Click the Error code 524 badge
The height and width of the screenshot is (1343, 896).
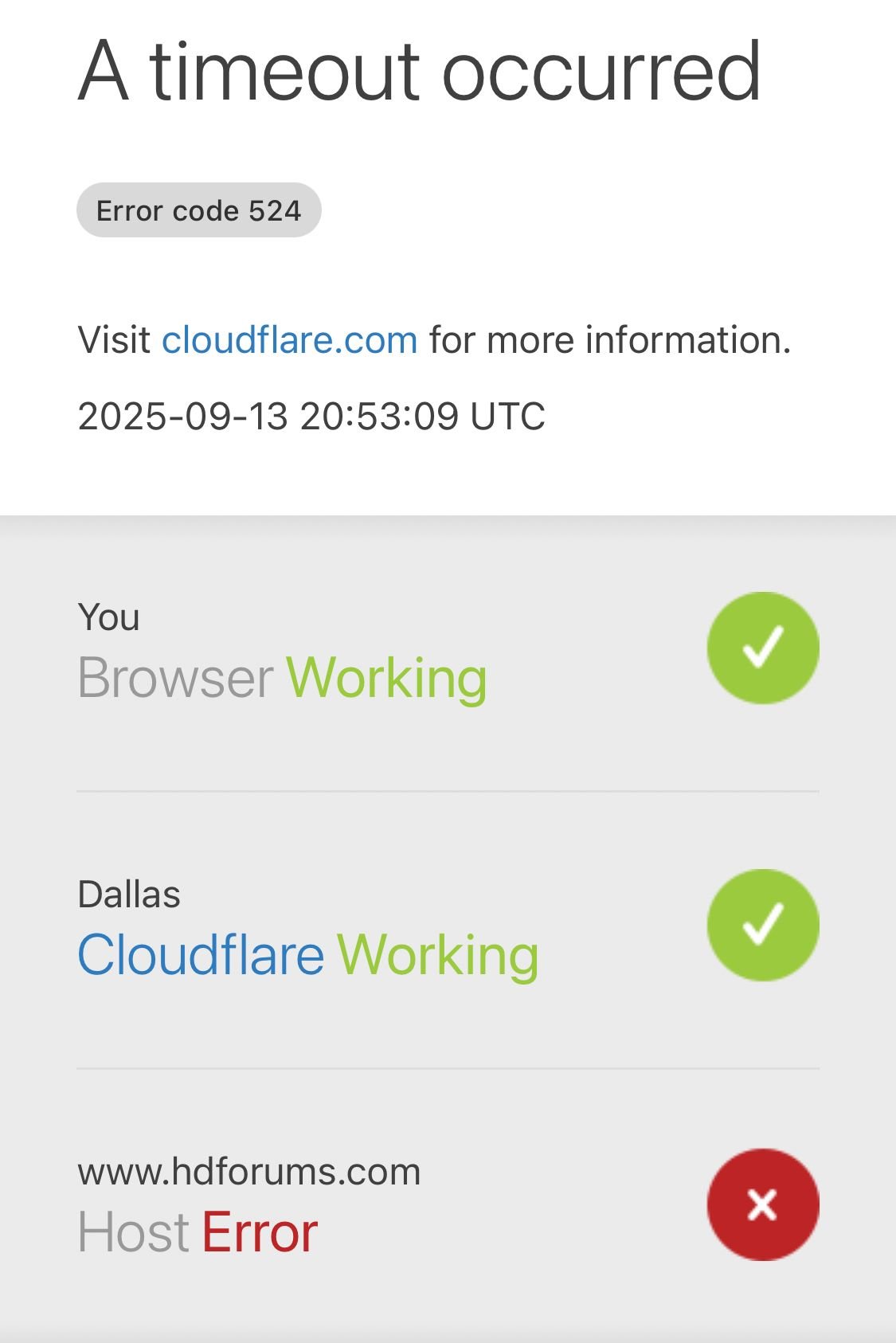(x=198, y=210)
